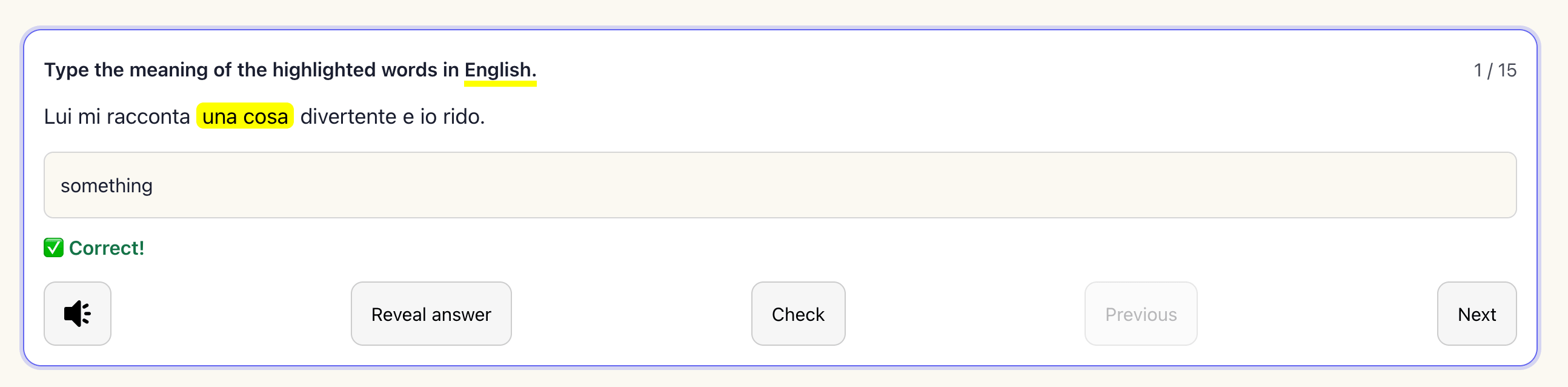This screenshot has width=1568, height=387.
Task: Click the word "Type" in the instruction
Action: 67,70
